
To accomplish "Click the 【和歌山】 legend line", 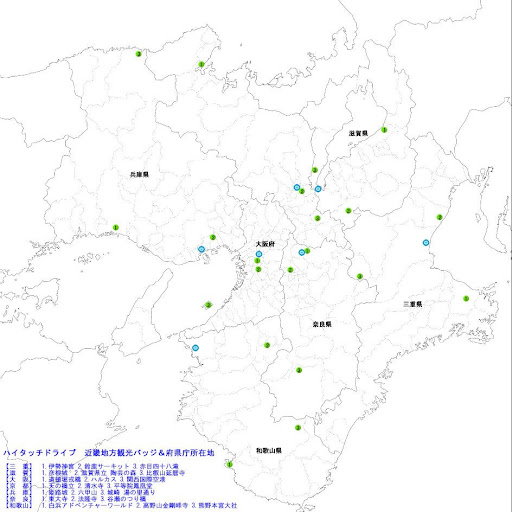I will (122, 505).
